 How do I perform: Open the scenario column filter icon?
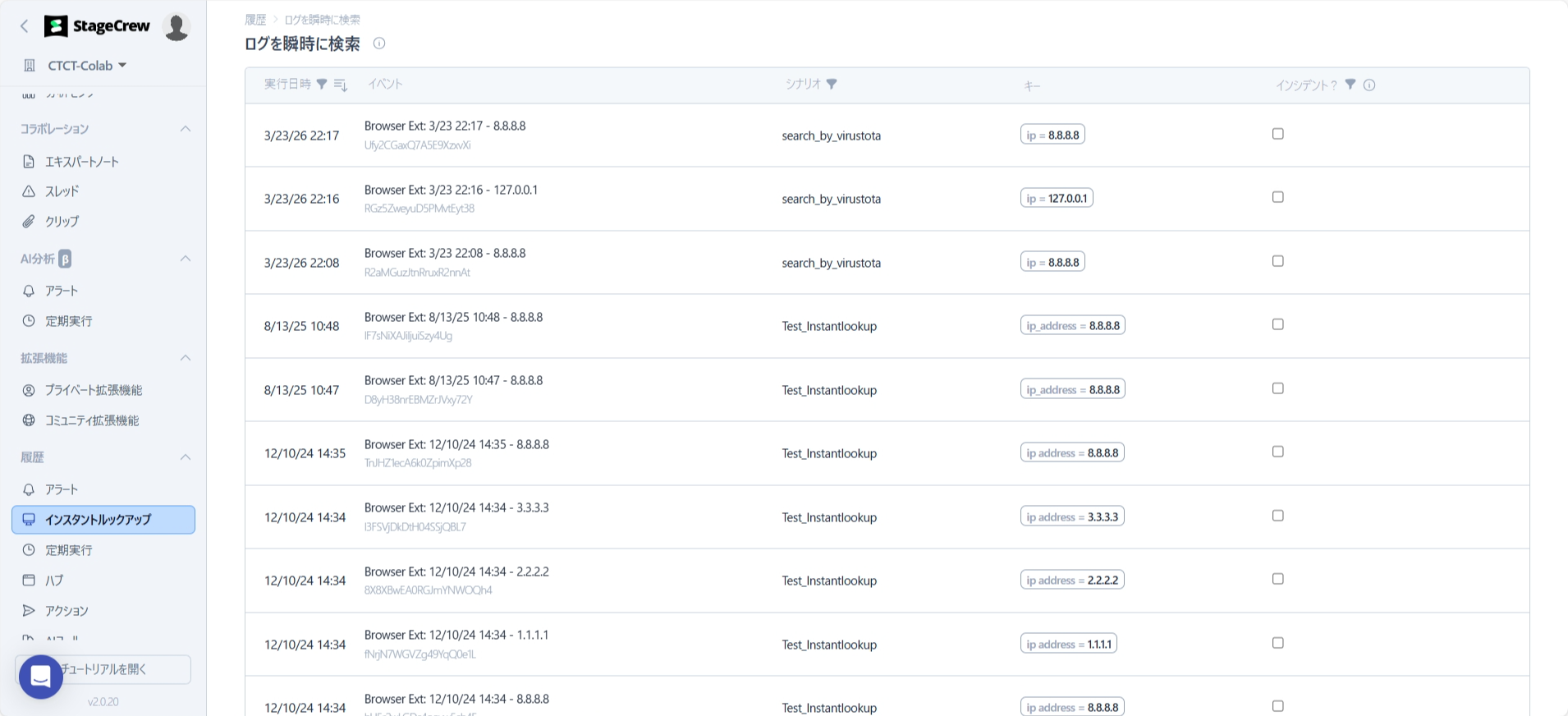tap(832, 85)
